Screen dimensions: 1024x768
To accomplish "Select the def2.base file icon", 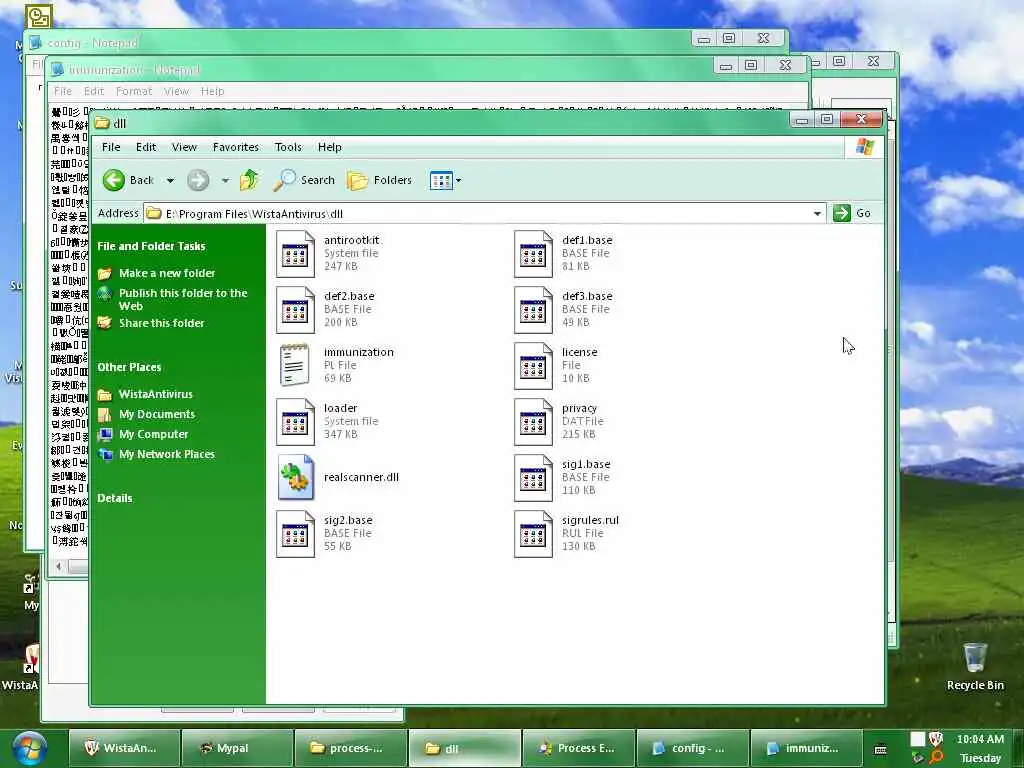I will tap(295, 310).
